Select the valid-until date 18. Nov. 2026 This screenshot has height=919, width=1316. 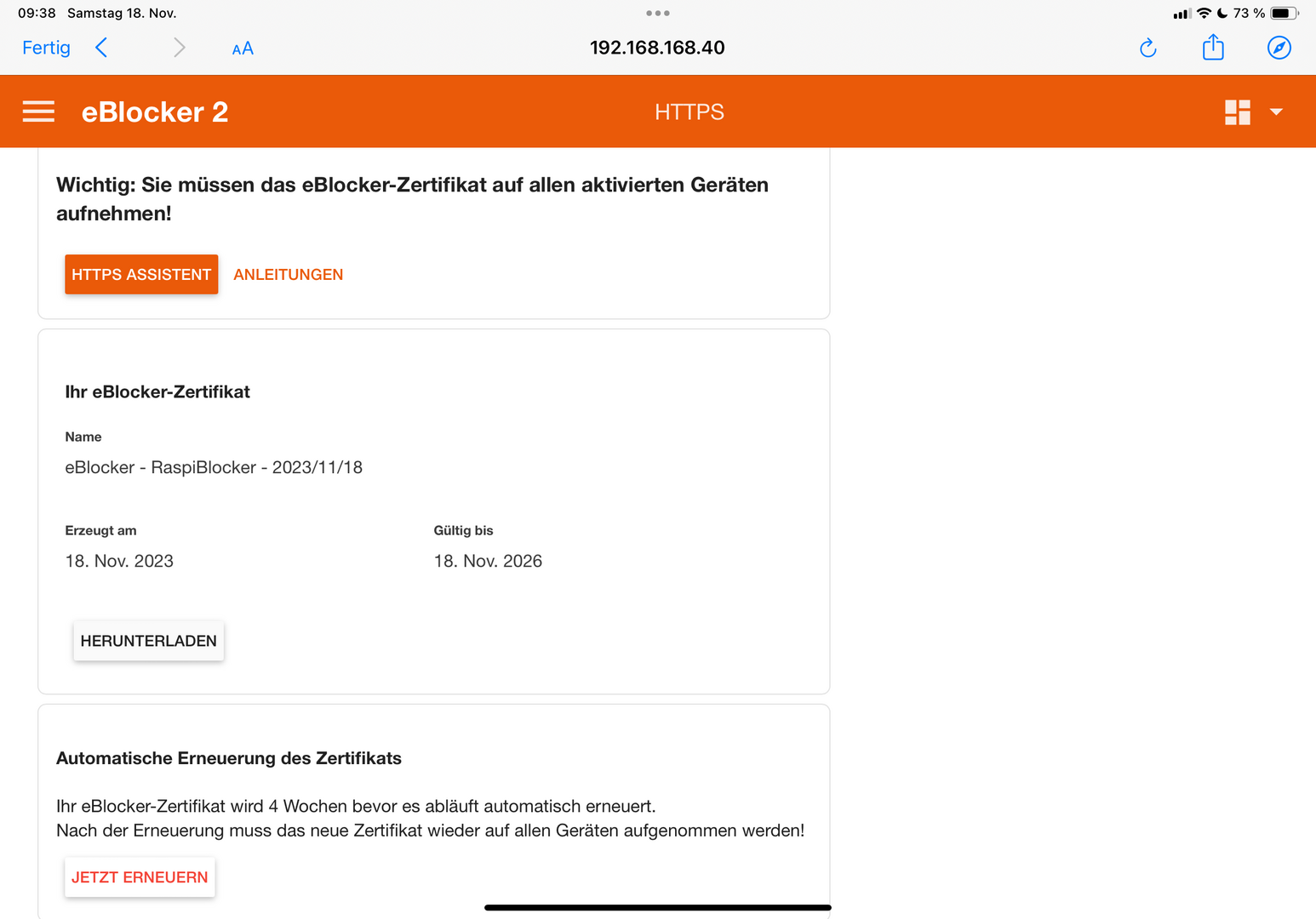pyautogui.click(x=488, y=561)
